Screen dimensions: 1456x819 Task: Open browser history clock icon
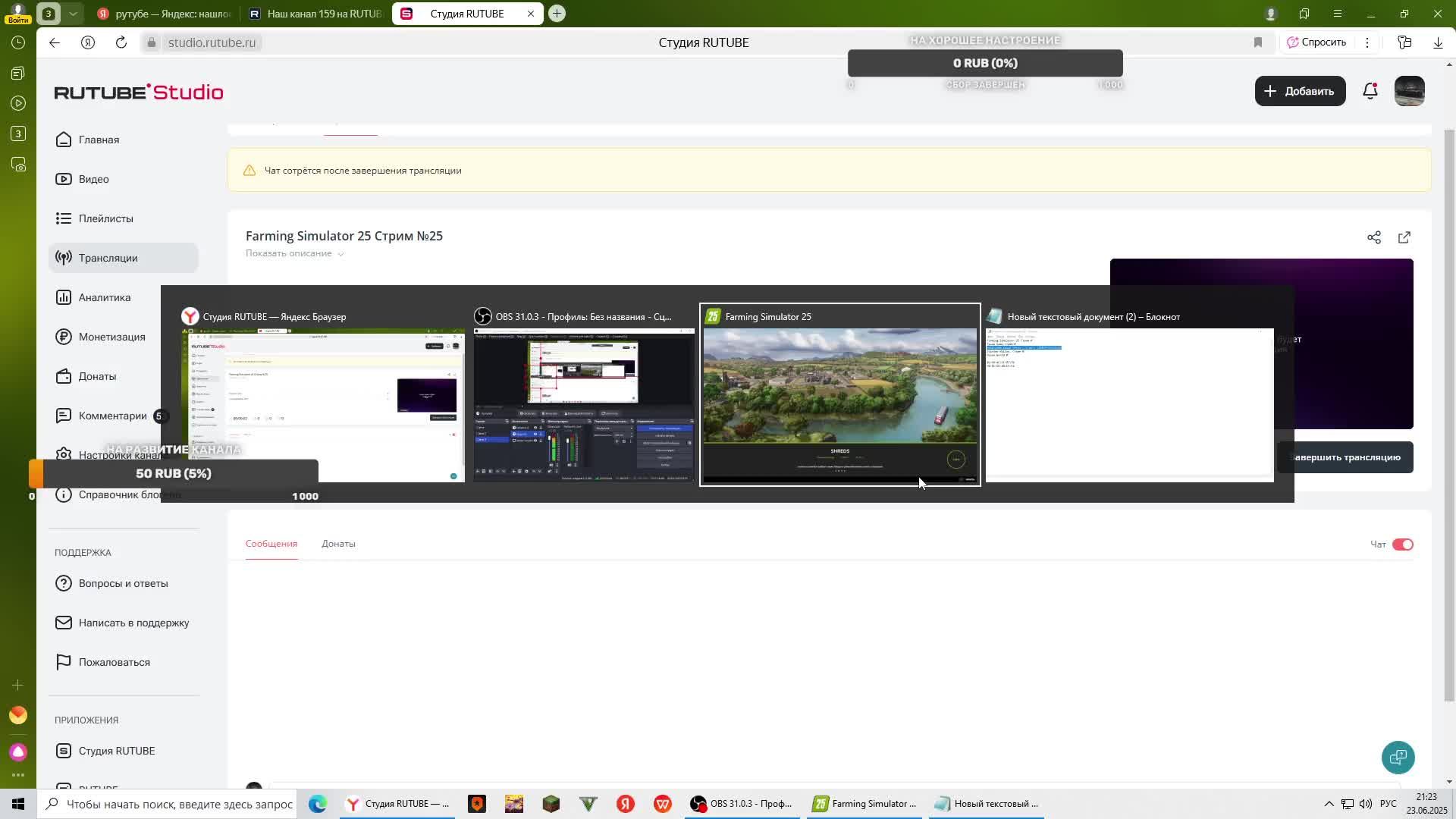[x=18, y=42]
